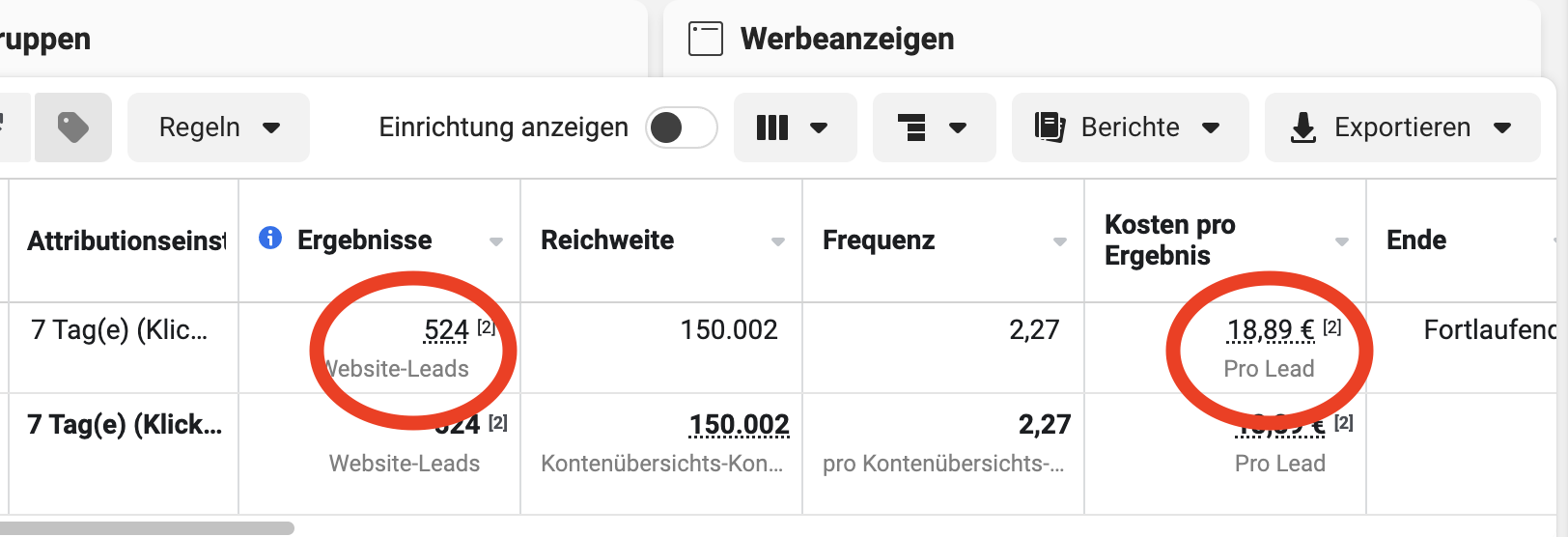Viewport: 1568px width, 537px height.
Task: Open the columns layout dropdown
Action: 795,127
